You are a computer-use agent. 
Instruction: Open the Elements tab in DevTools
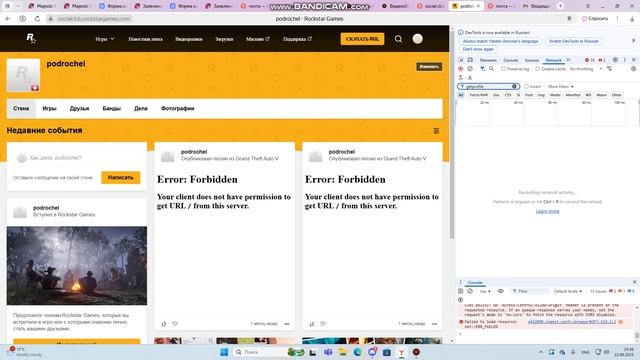(488, 60)
